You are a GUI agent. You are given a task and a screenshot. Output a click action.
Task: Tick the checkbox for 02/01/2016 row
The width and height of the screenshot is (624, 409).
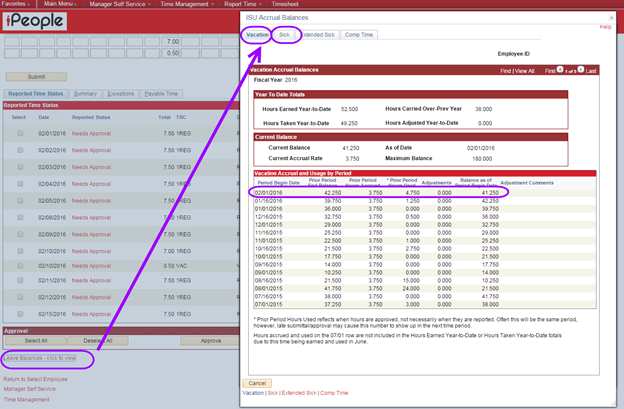click(20, 133)
